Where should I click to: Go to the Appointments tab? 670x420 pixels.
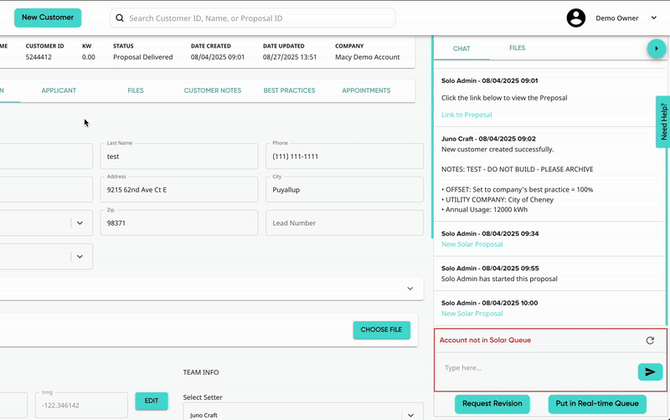pyautogui.click(x=366, y=90)
